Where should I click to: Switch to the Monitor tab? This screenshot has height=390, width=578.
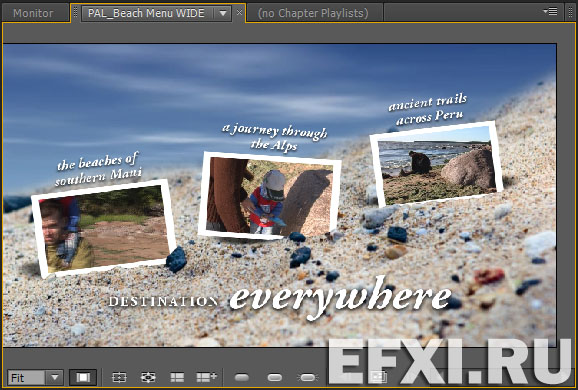33,13
